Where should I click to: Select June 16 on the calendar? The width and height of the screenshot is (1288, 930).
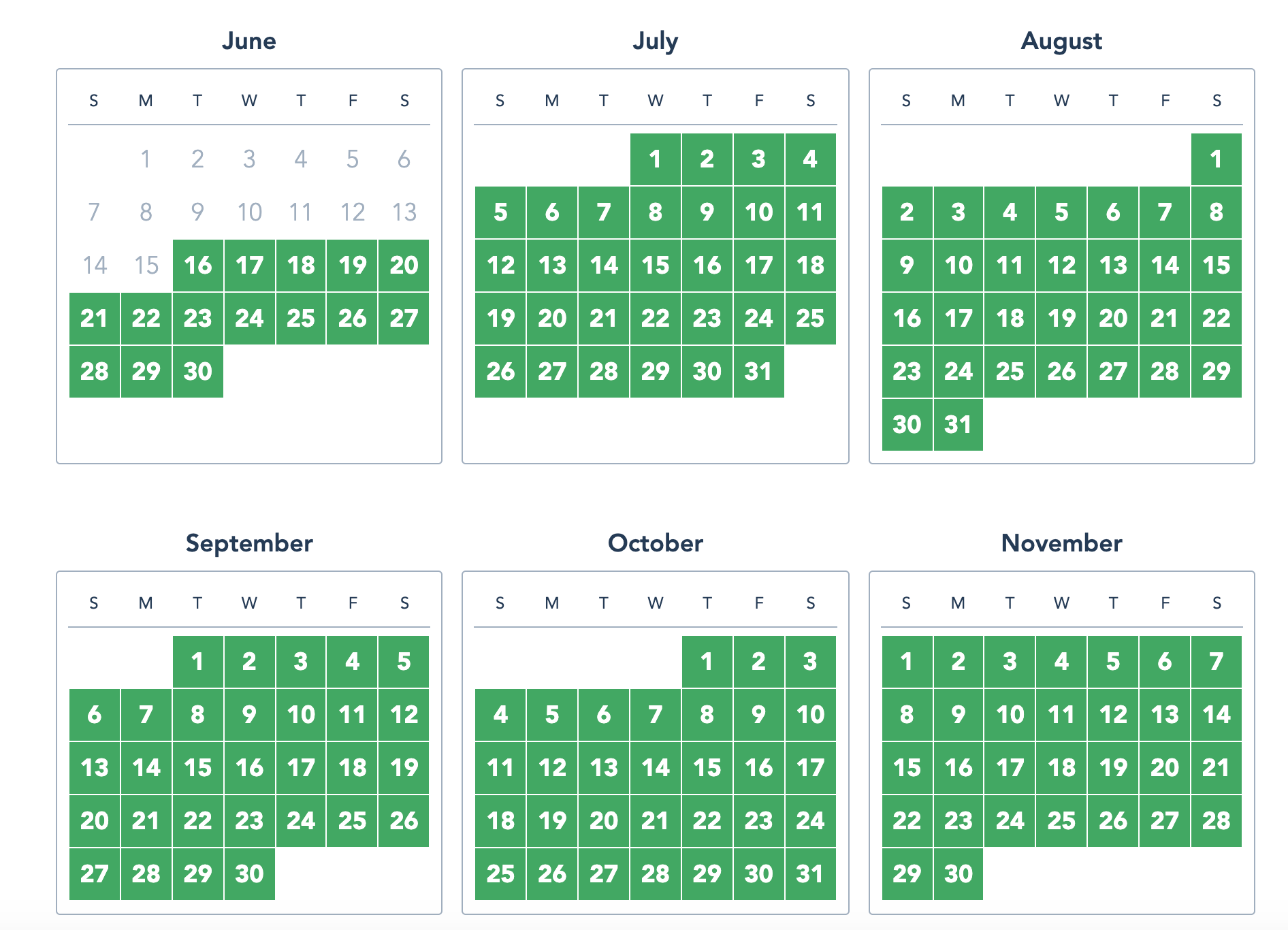198,265
